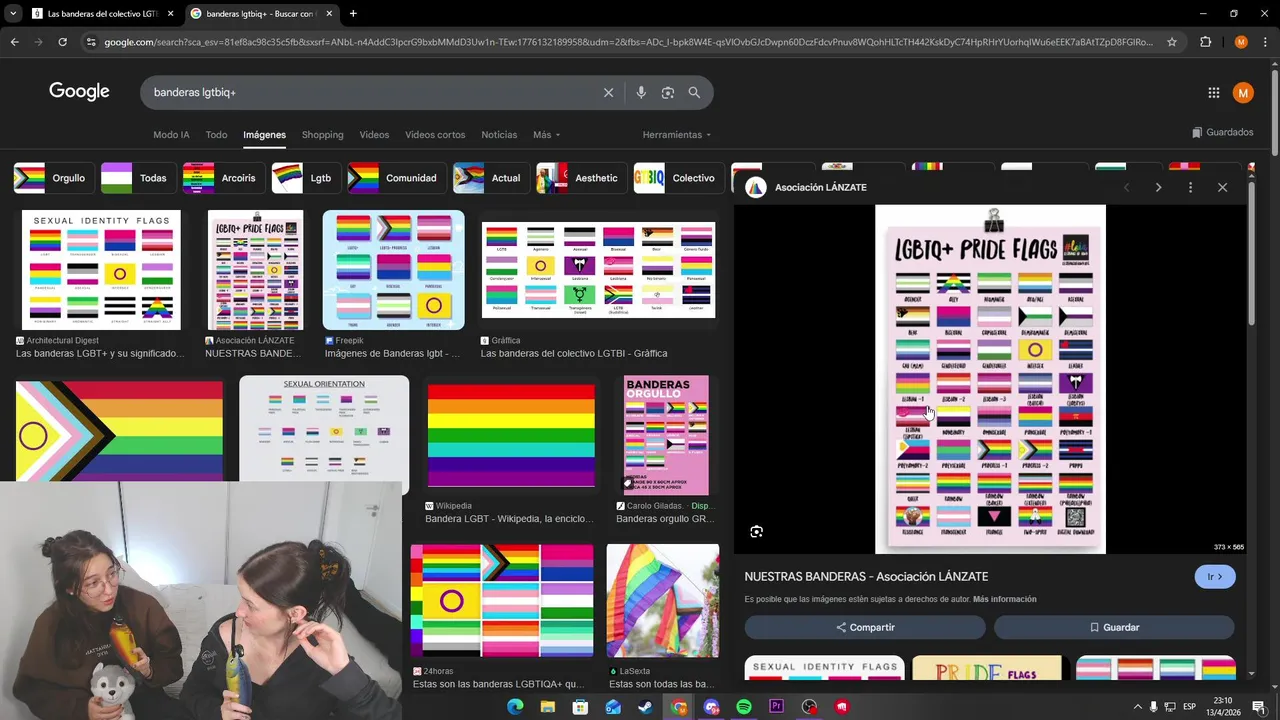
Task: Launch Steam from the taskbar
Action: click(646, 707)
